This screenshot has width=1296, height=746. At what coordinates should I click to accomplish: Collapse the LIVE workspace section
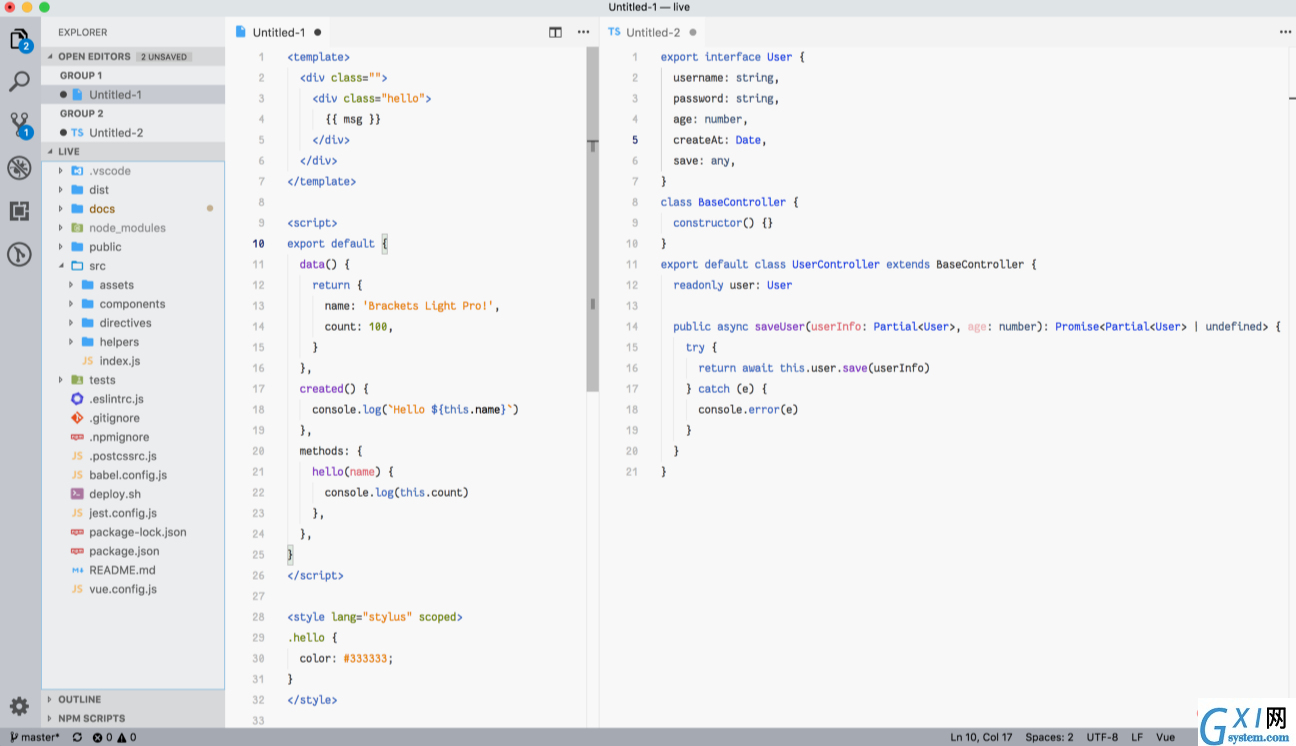pyautogui.click(x=50, y=152)
